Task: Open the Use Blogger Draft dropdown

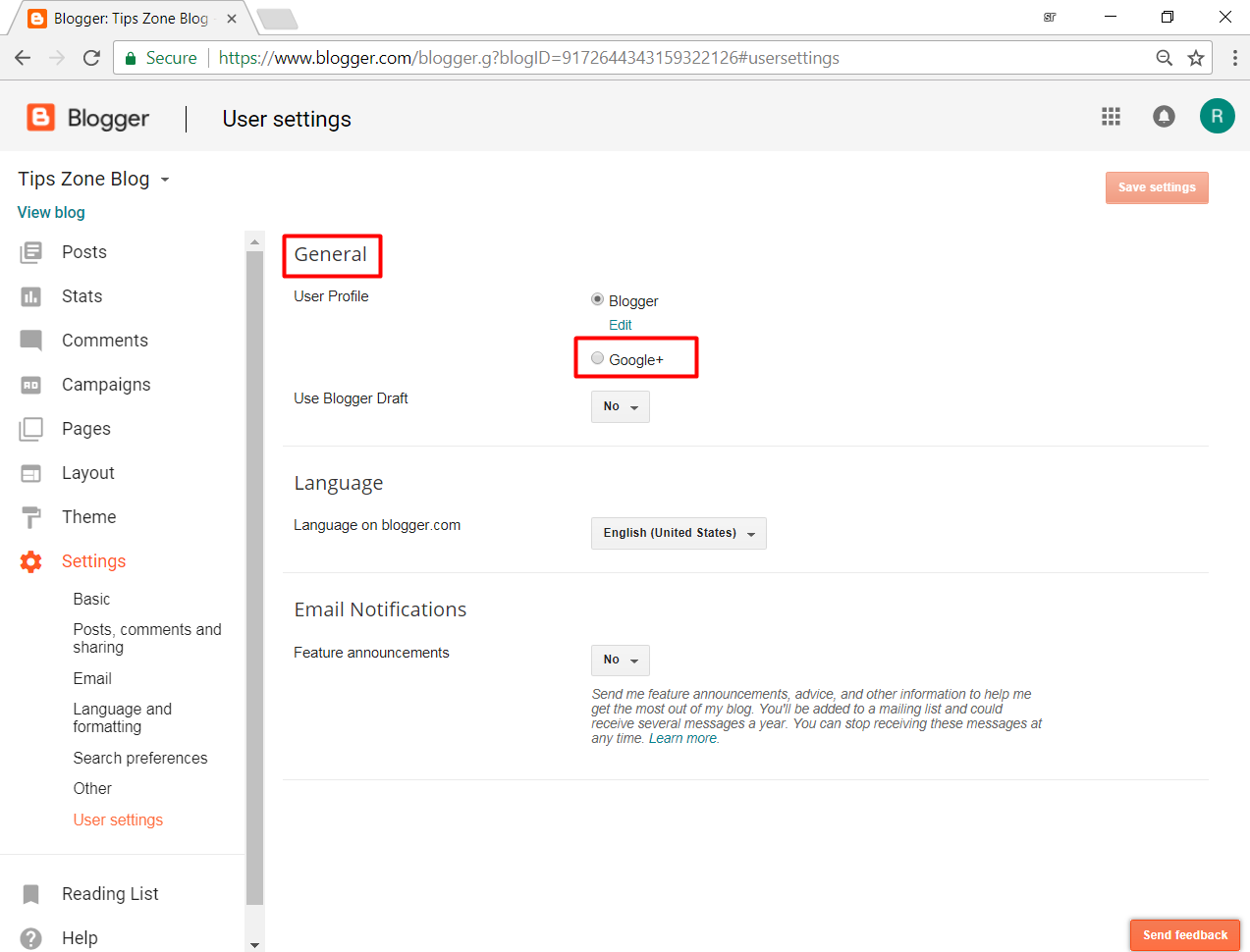Action: coord(621,406)
